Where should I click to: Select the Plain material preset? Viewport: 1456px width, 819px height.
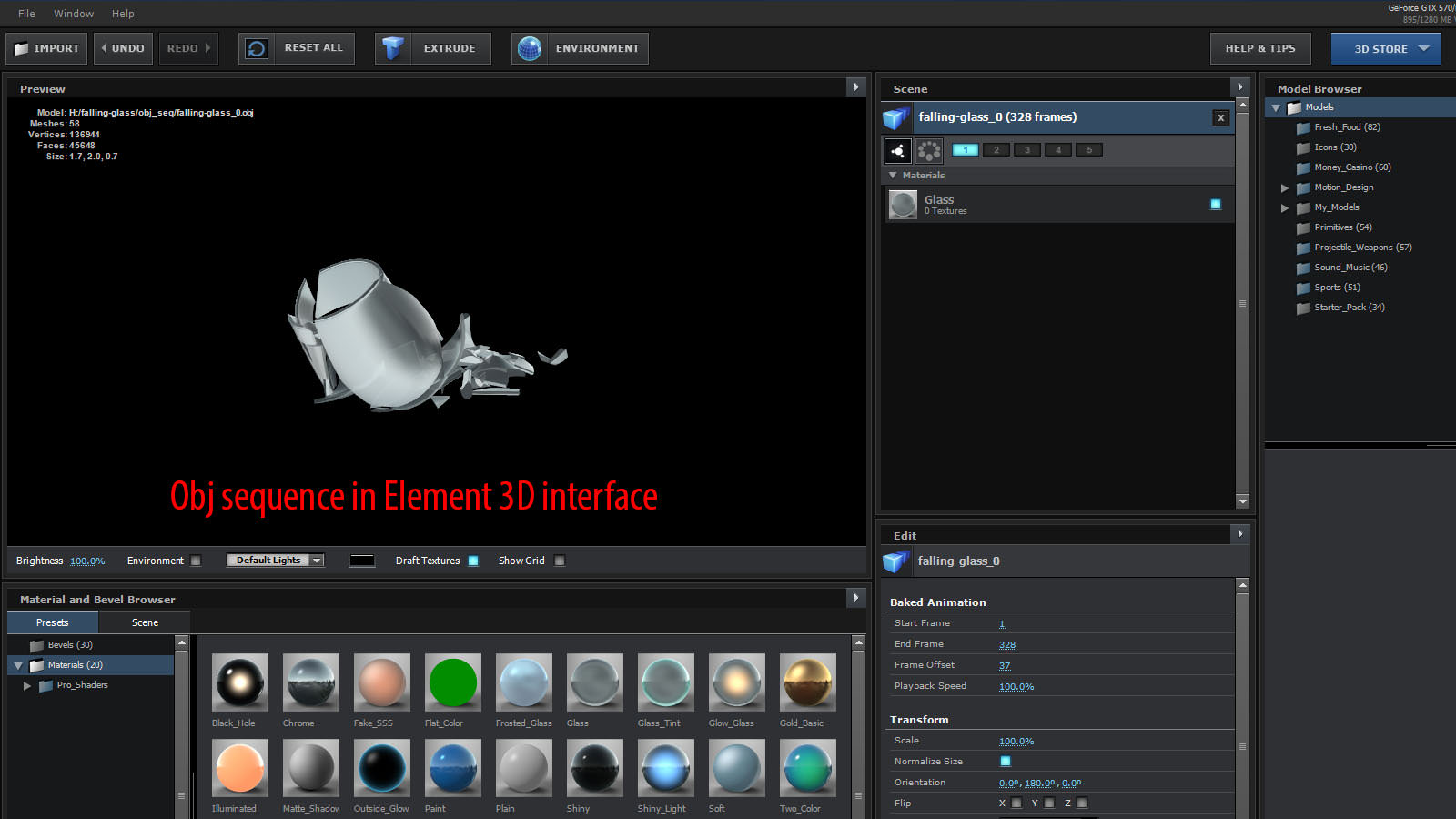pyautogui.click(x=524, y=767)
